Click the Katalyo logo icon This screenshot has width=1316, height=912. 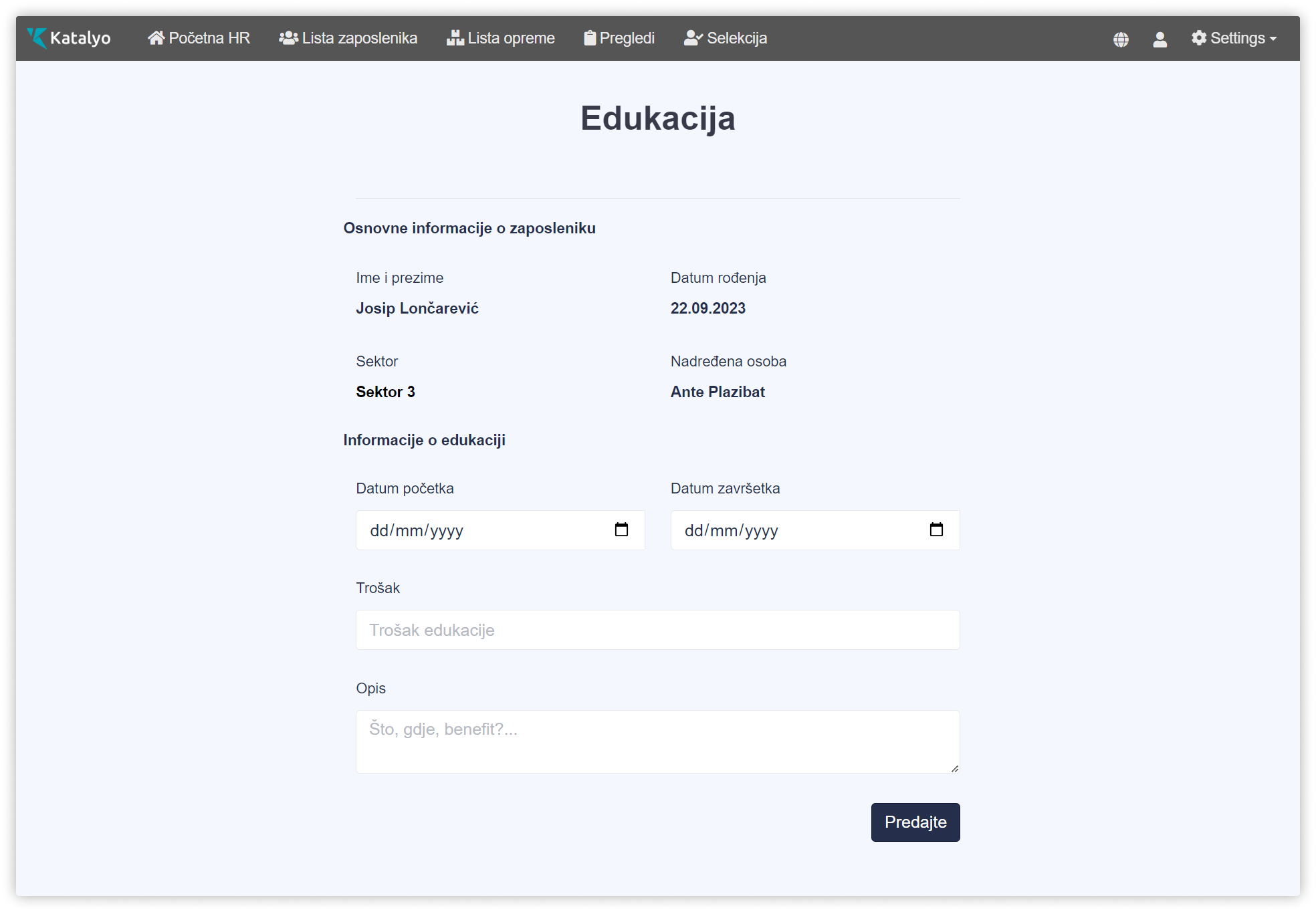pyautogui.click(x=37, y=38)
